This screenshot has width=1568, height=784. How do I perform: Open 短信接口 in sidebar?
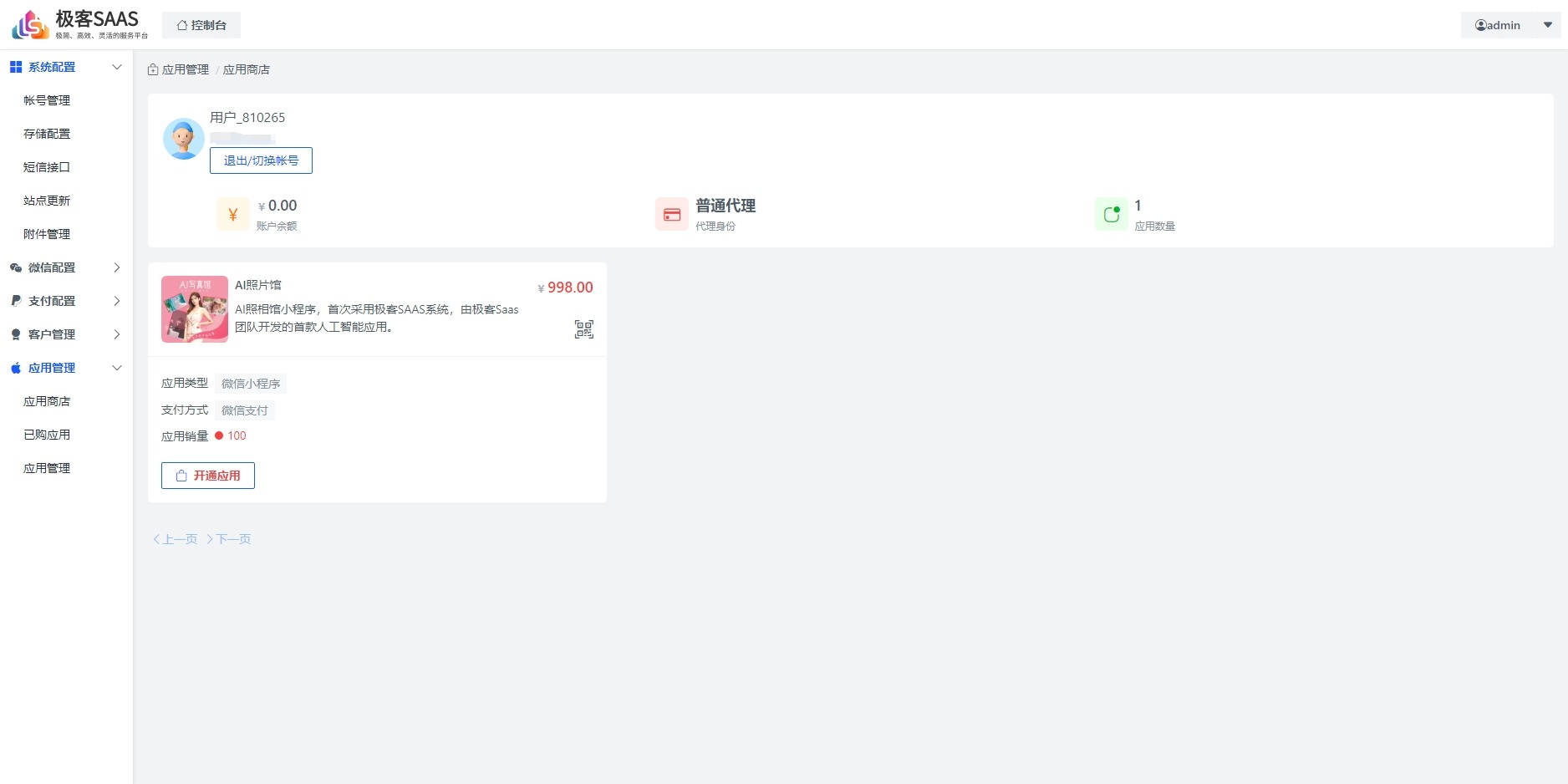click(x=47, y=167)
